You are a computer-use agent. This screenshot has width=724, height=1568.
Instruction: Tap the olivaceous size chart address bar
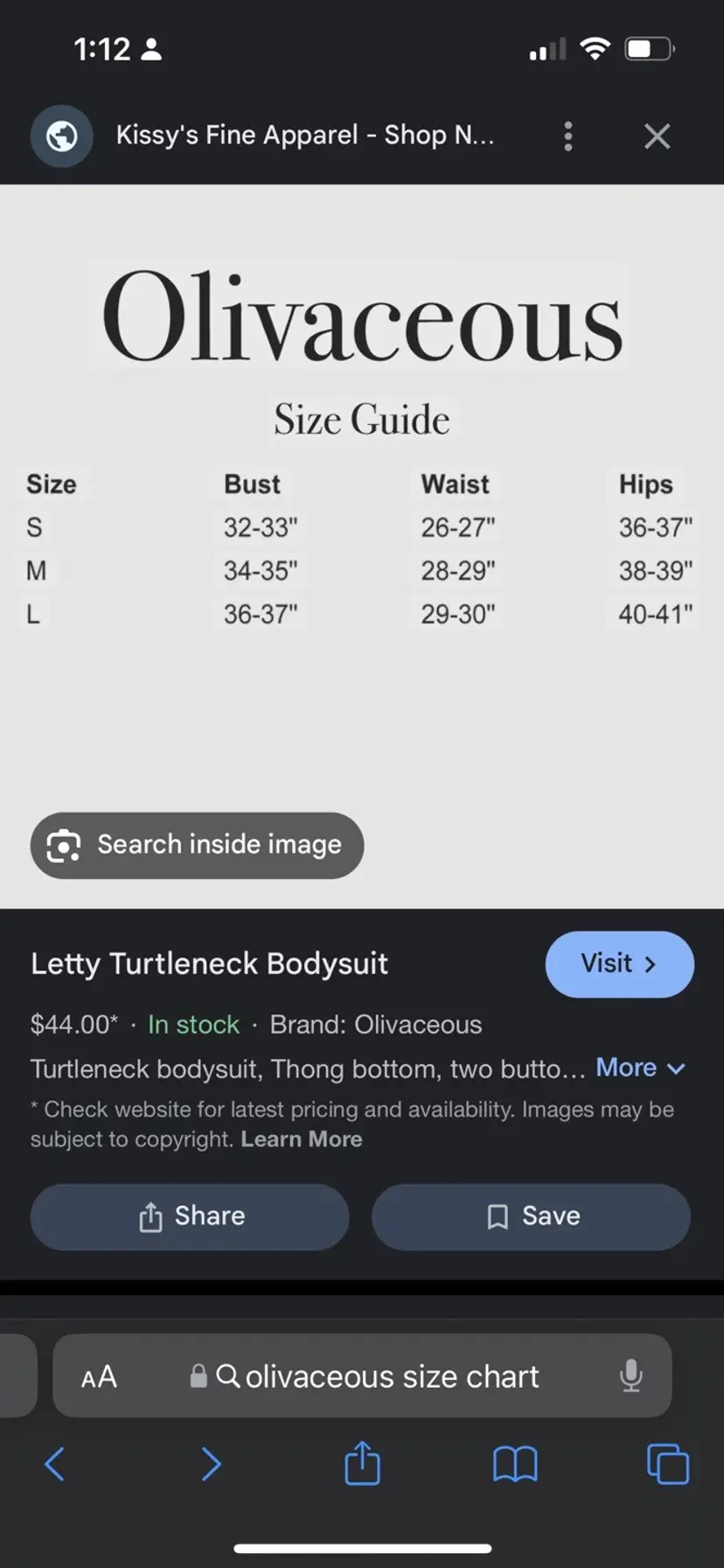click(376, 1376)
